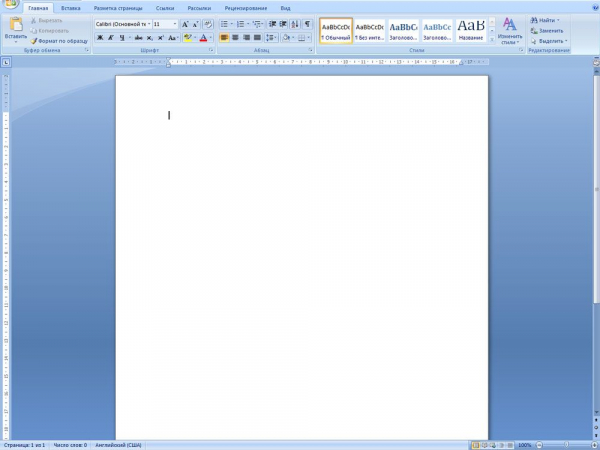This screenshot has height=450, width=600.
Task: Open the change case (Aa) menu
Action: click(173, 38)
